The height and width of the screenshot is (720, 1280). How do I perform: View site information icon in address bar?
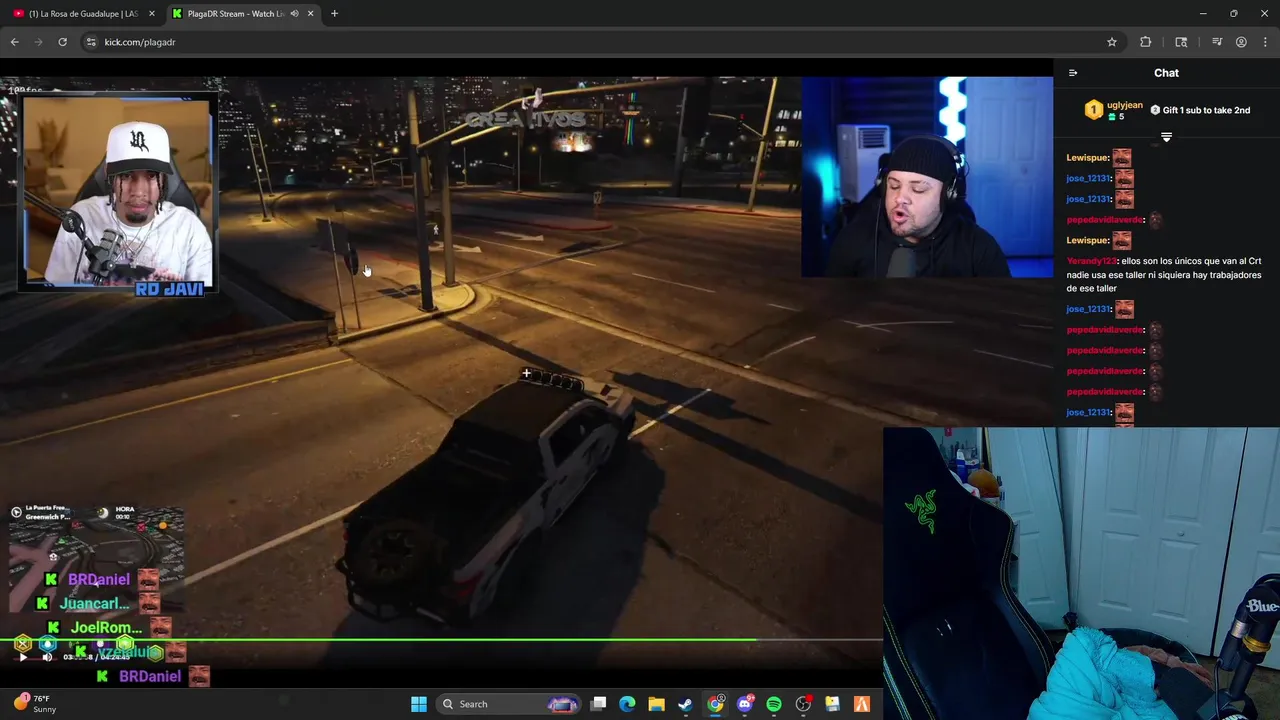[91, 42]
